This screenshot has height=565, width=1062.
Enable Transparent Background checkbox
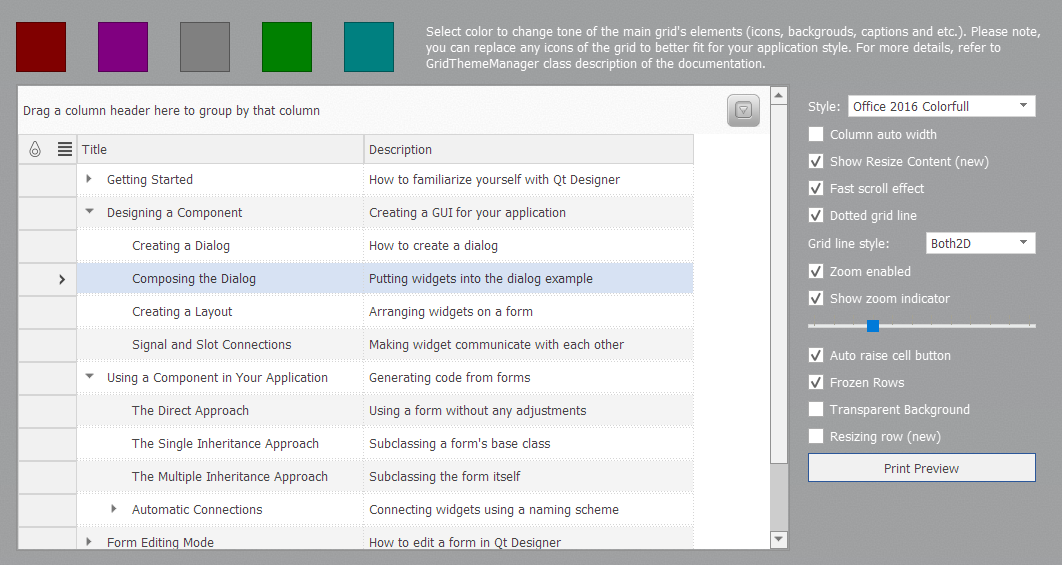point(816,409)
